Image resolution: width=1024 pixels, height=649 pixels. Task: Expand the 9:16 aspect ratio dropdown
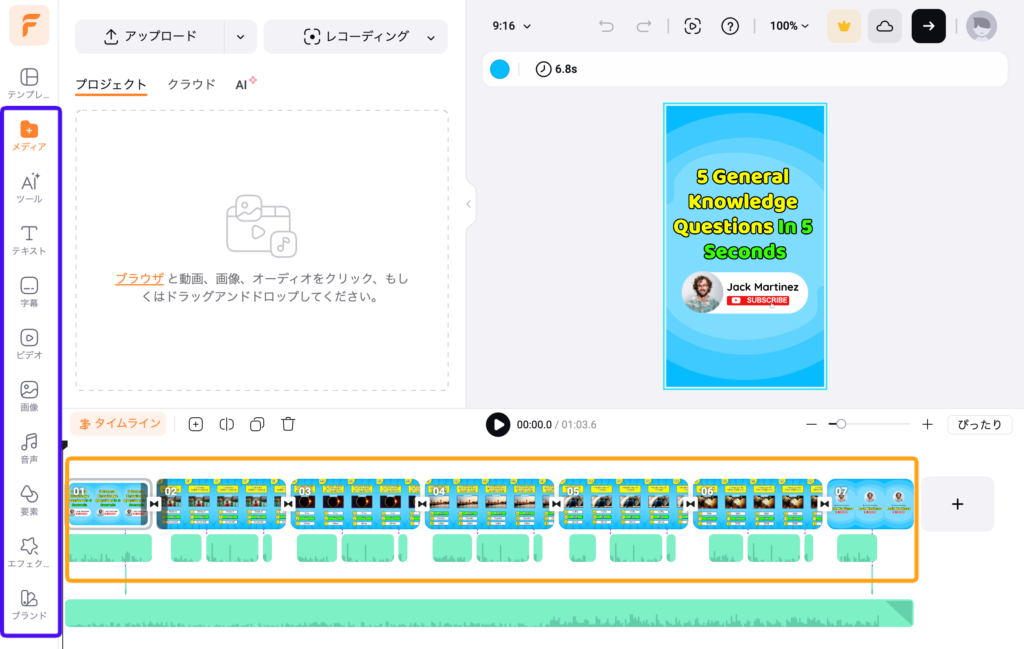click(x=512, y=26)
